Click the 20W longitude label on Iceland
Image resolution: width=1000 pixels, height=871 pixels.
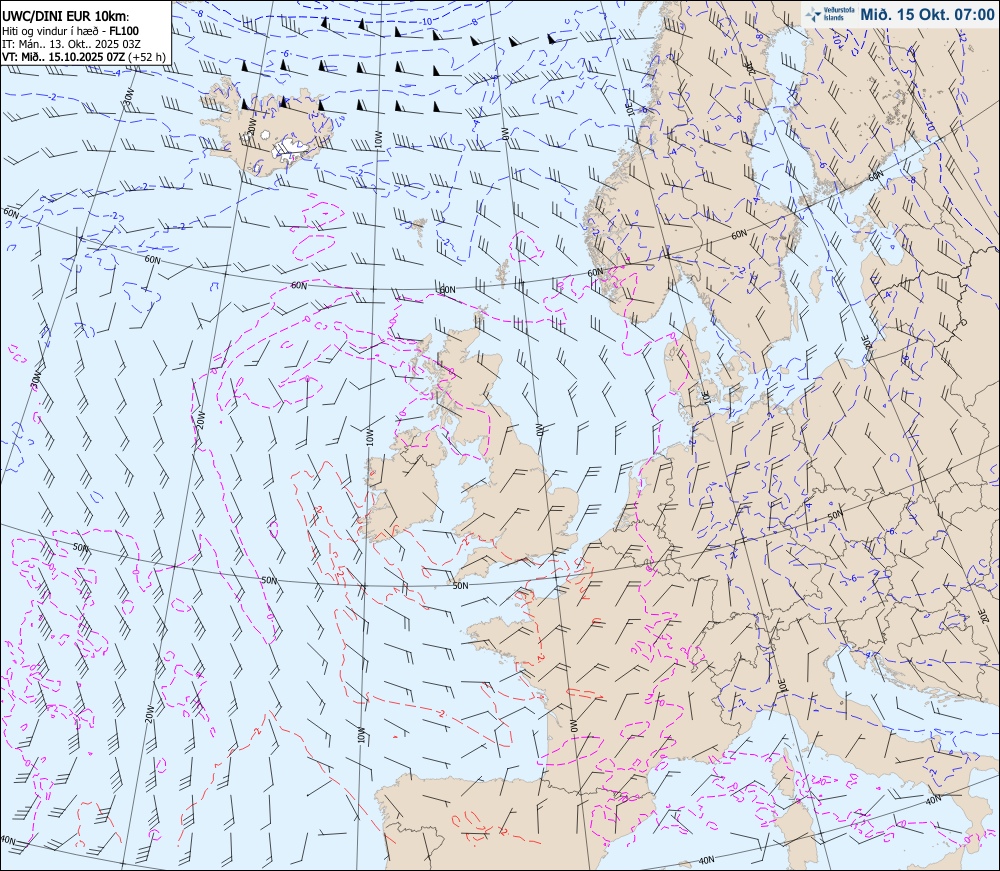251,127
